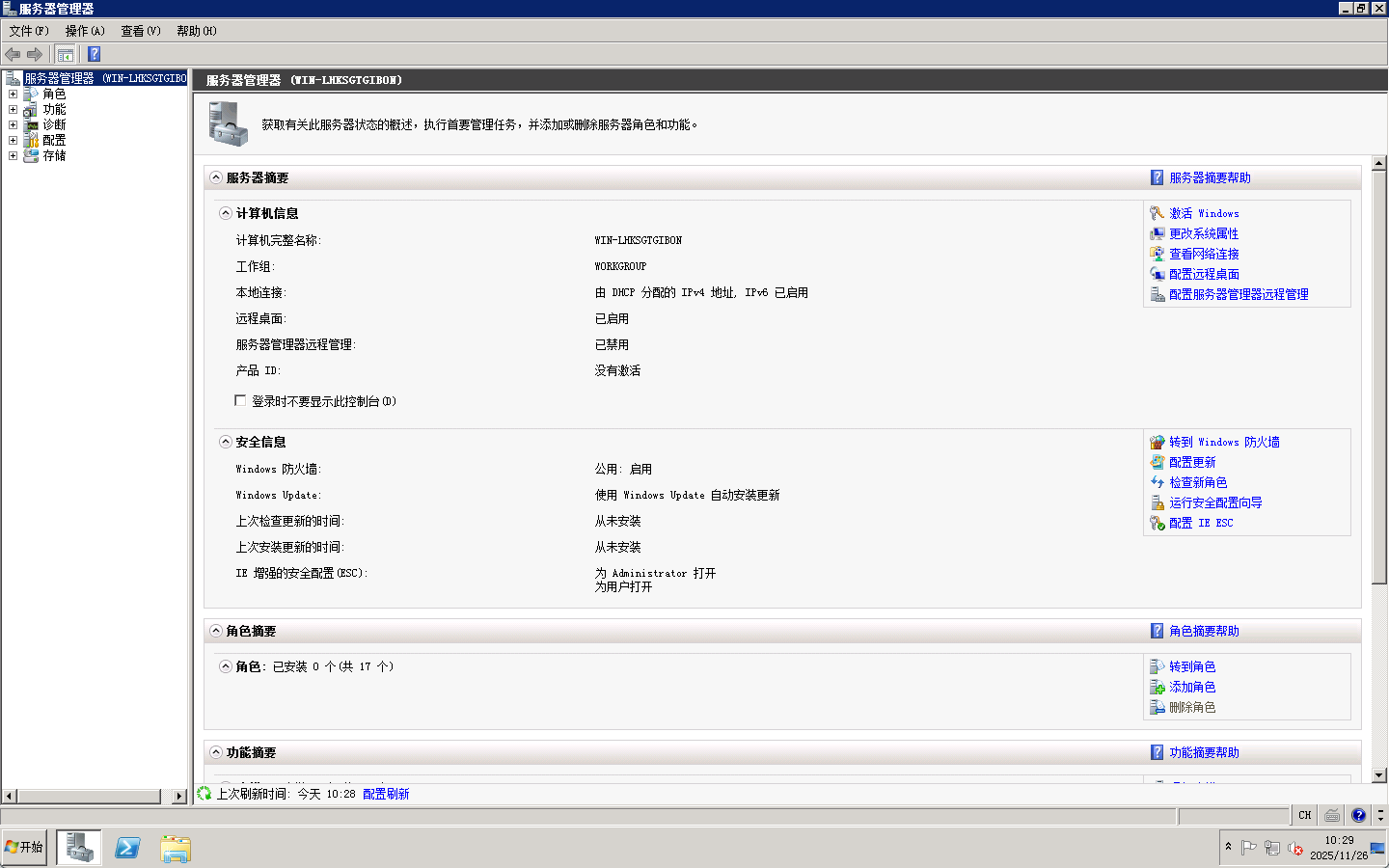Click the 配置服务器管理器远程管理 icon
This screenshot has height=868, width=1389.
coord(1157,294)
